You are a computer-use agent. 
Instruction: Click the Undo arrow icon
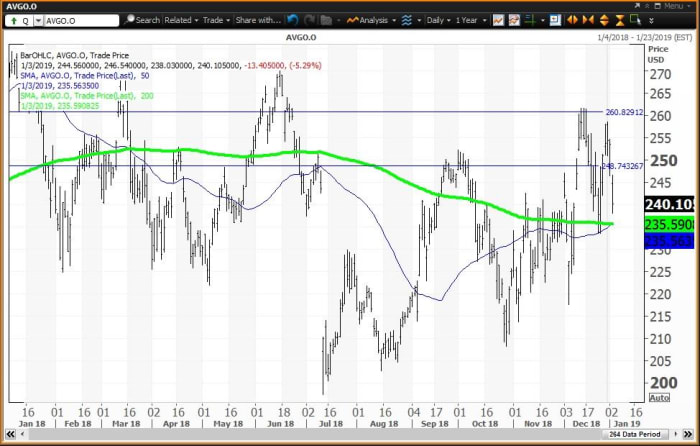[292, 20]
